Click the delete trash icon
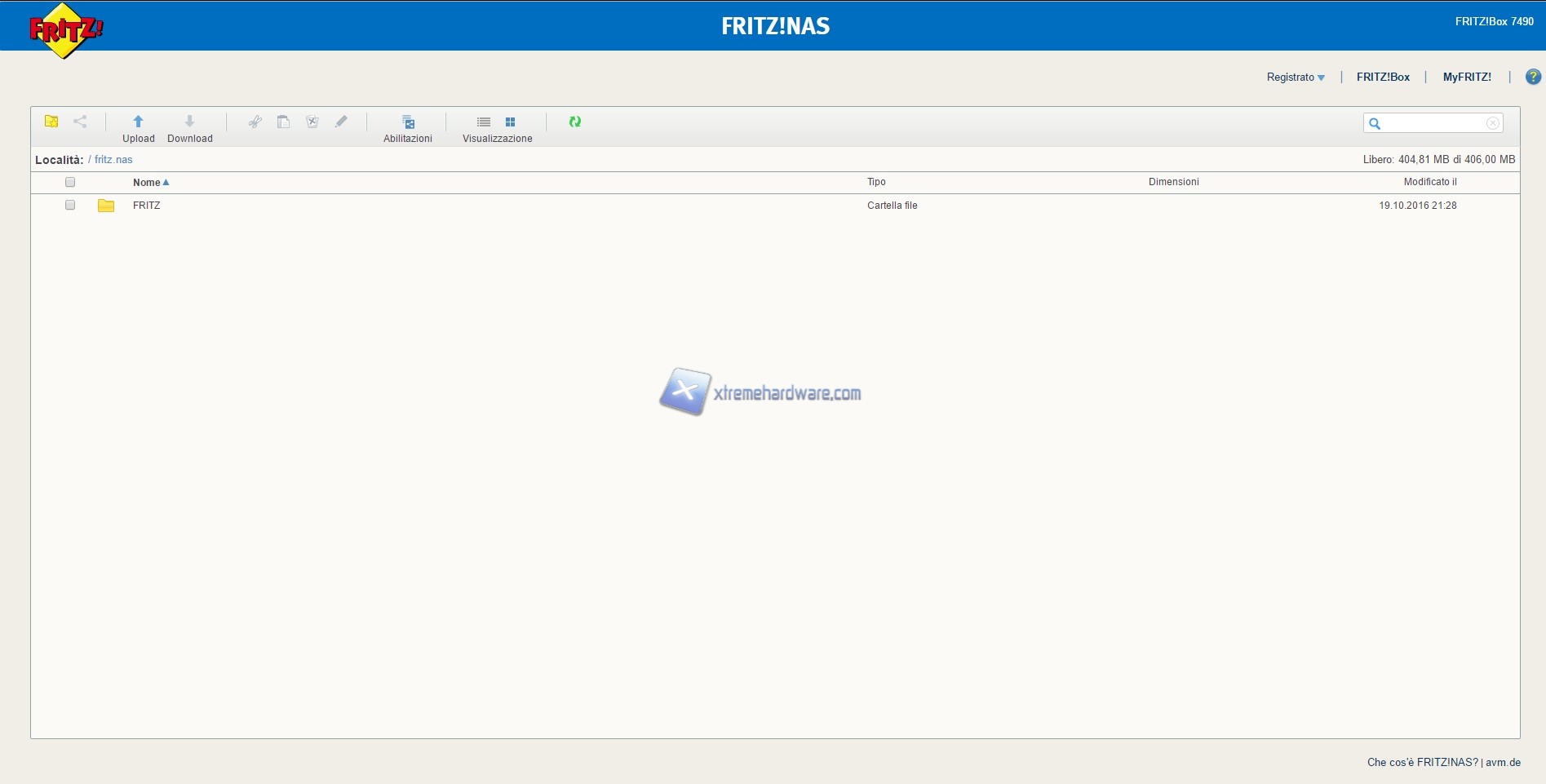The height and width of the screenshot is (784, 1546). 312,122
